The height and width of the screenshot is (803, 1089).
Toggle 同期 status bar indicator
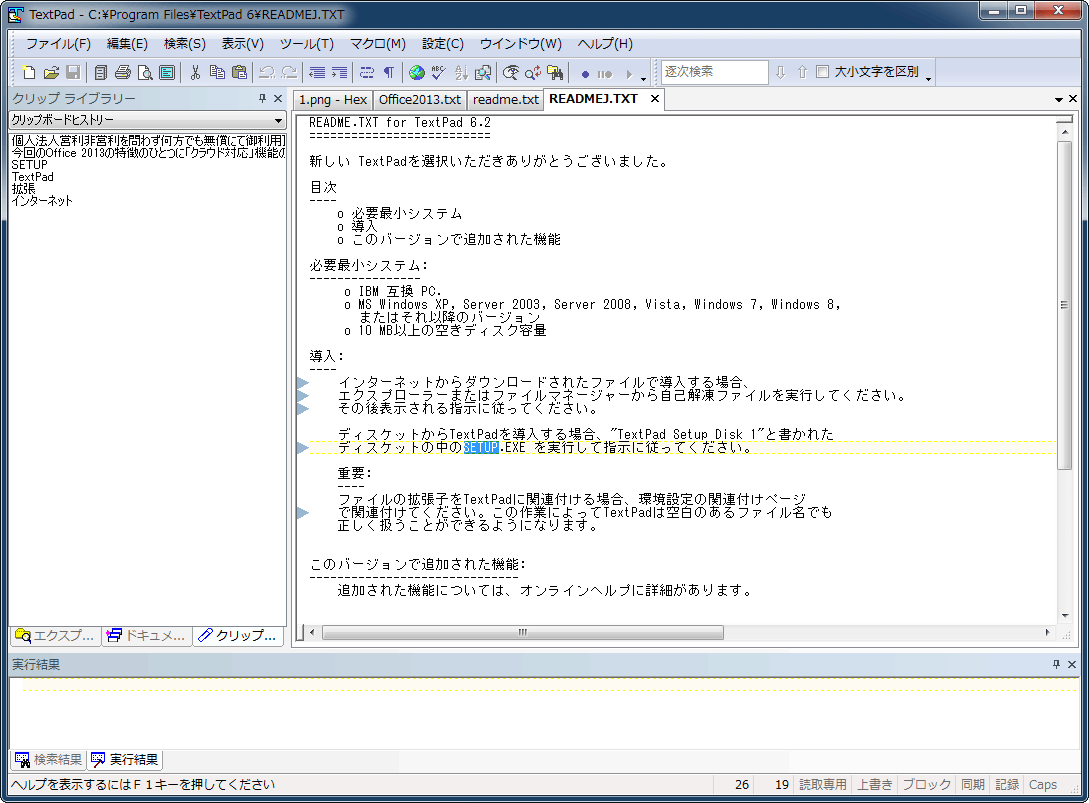coord(972,784)
